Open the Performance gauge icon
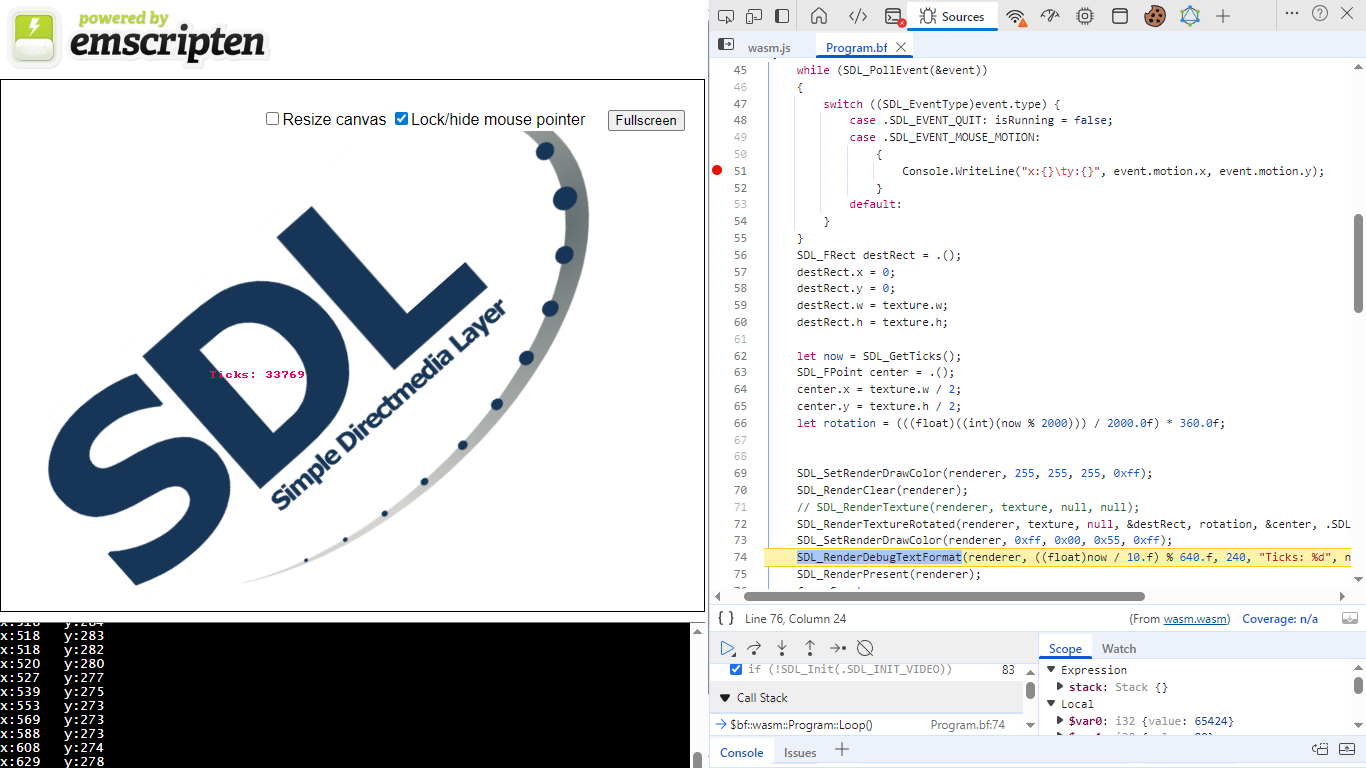Screen dimensions: 1366x768 coord(1049,16)
